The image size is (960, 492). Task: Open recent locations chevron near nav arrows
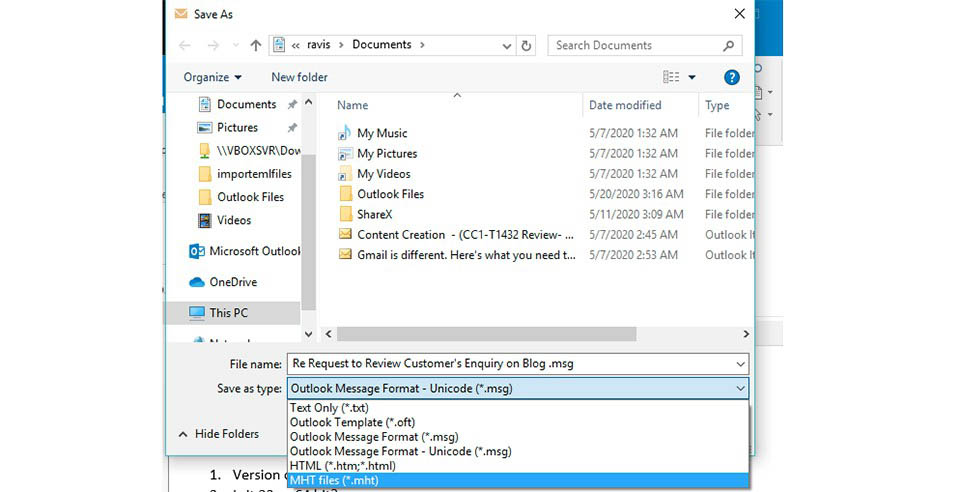coord(236,45)
